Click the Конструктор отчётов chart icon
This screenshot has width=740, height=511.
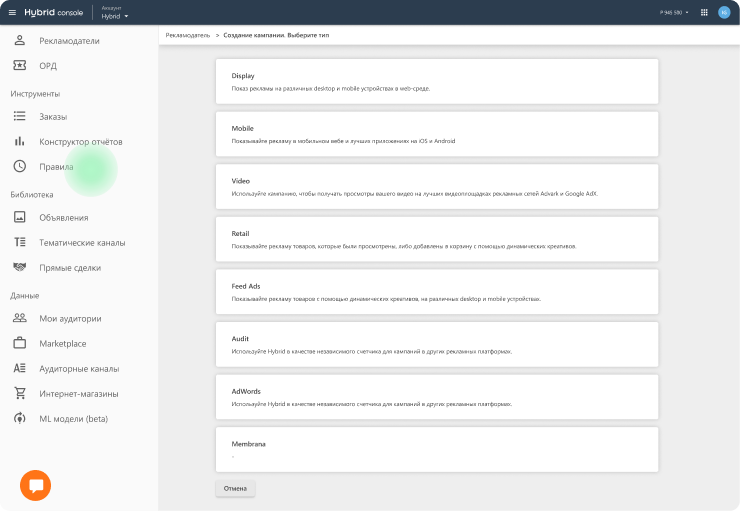tap(19, 142)
